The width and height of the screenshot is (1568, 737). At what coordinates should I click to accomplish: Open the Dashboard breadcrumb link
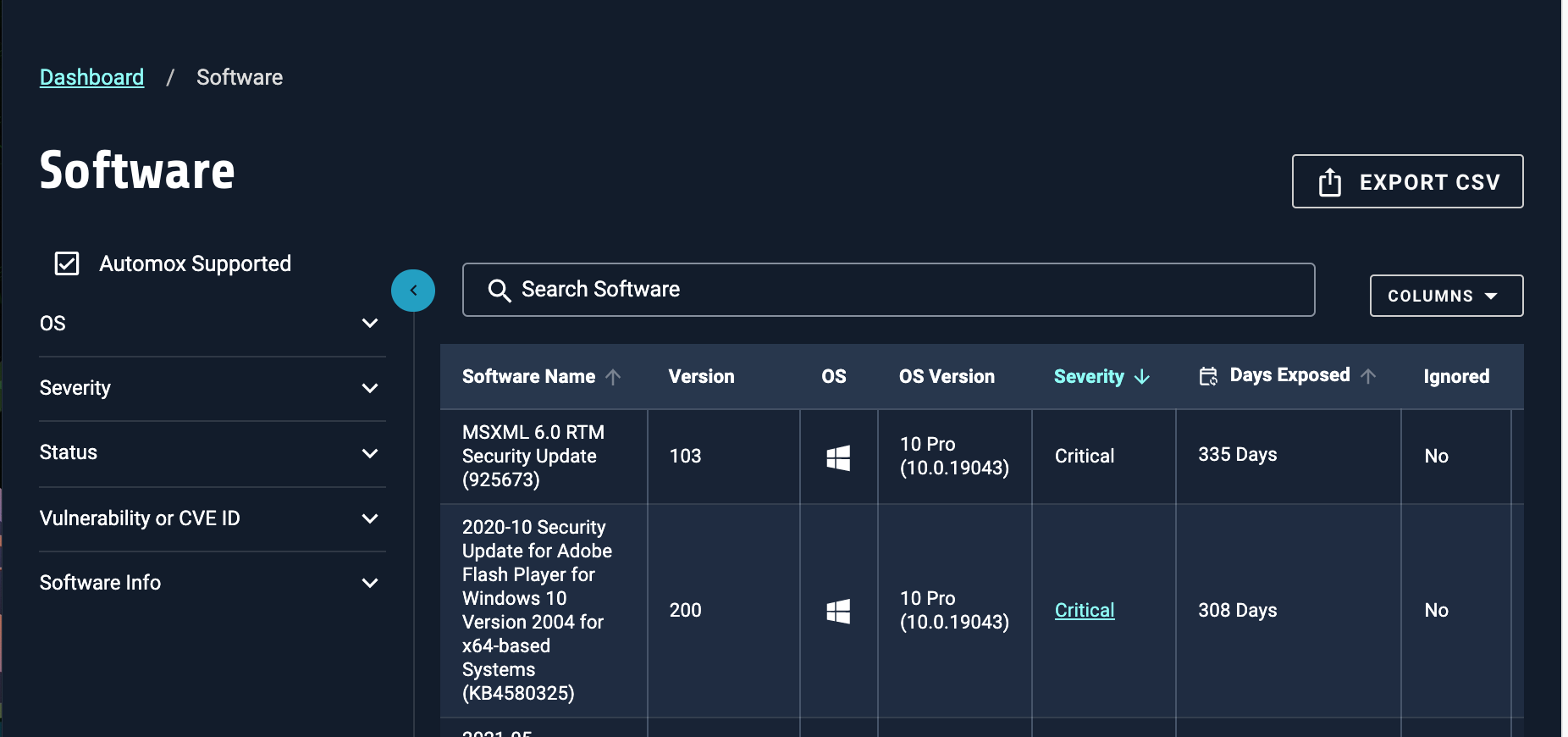(x=91, y=77)
